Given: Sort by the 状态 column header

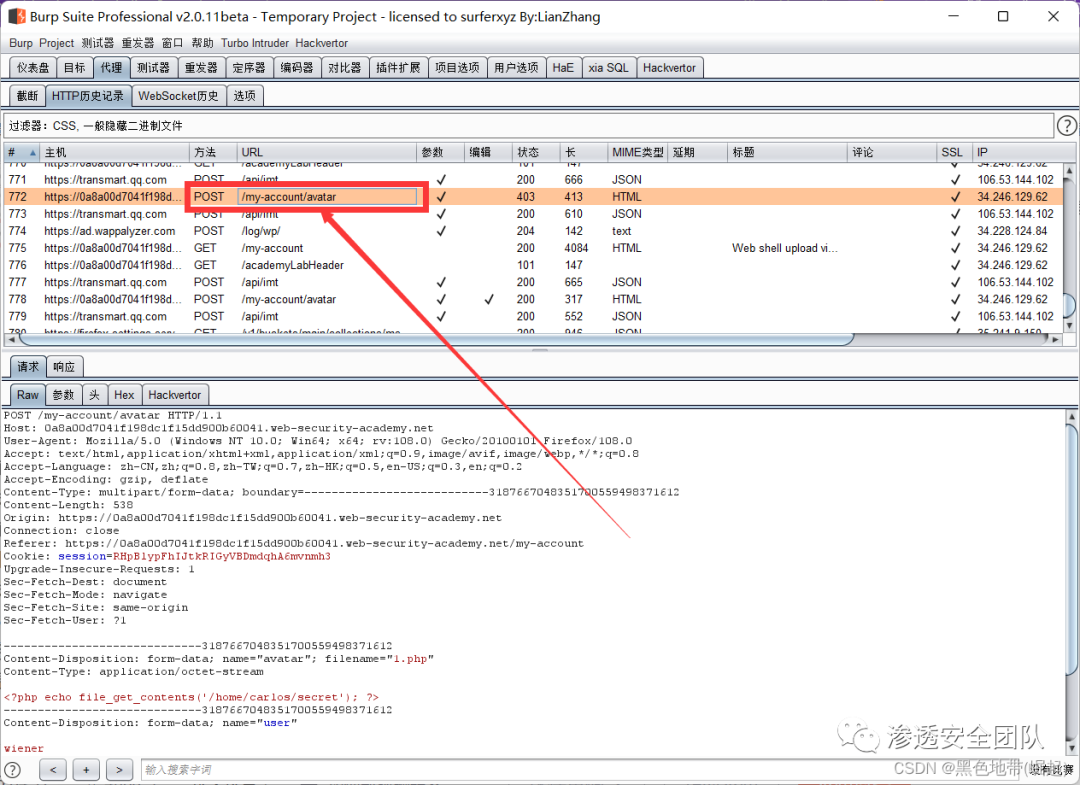Looking at the screenshot, I should (536, 152).
